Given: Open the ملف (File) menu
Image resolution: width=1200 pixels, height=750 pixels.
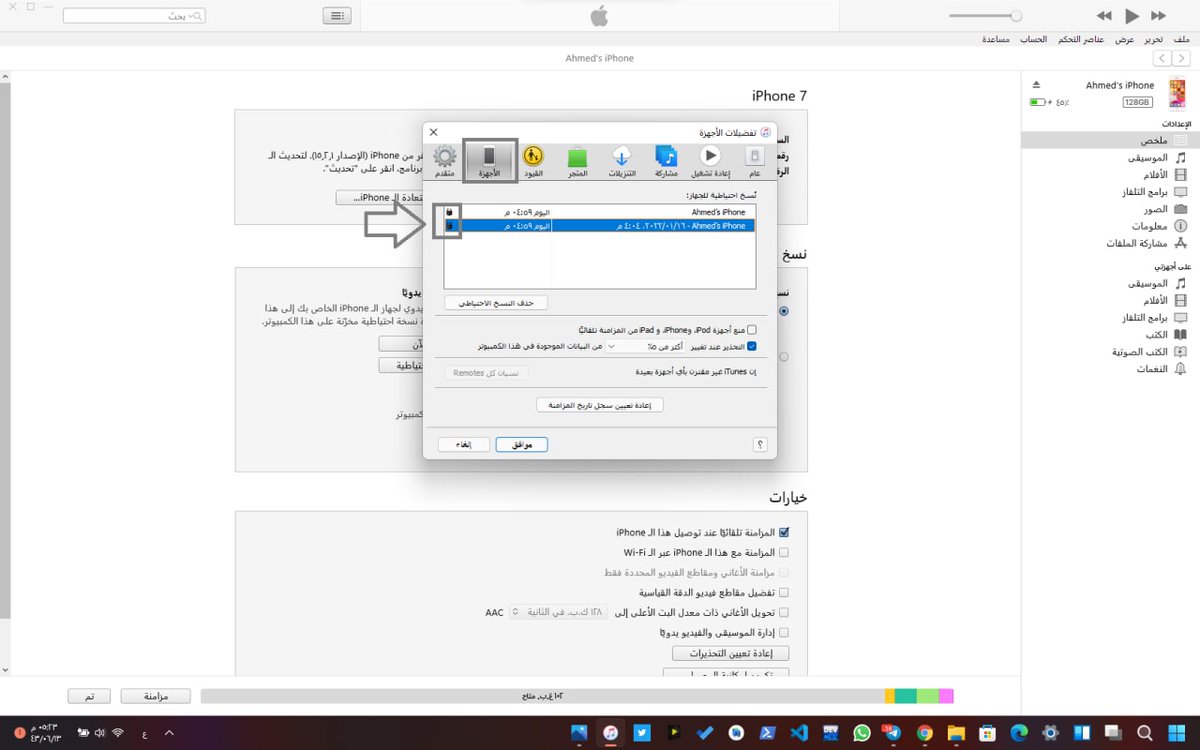Looking at the screenshot, I should [1181, 39].
